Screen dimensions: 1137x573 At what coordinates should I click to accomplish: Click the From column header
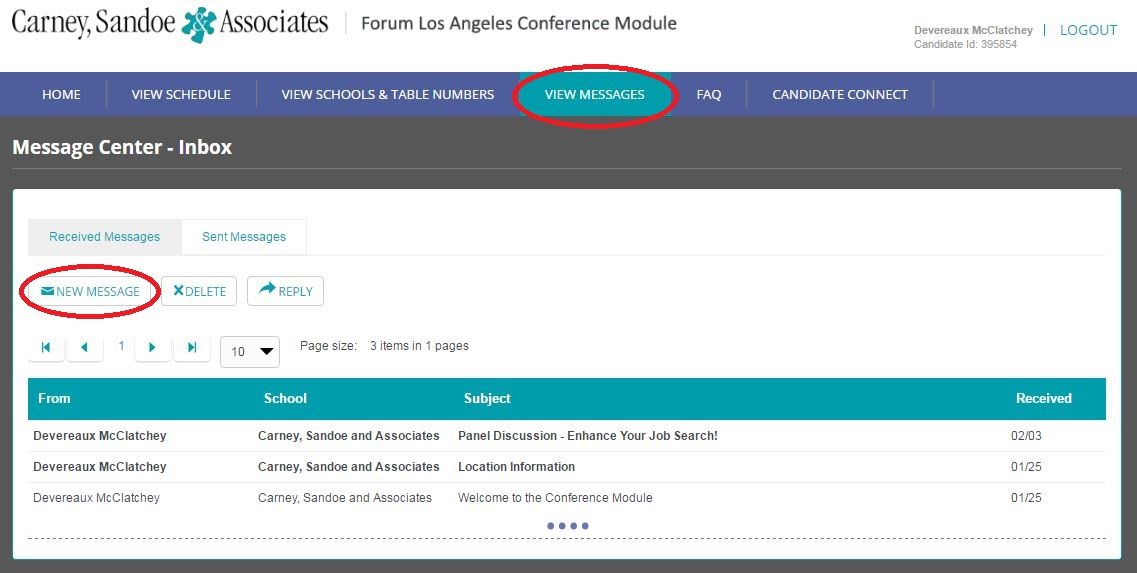pyautogui.click(x=54, y=398)
